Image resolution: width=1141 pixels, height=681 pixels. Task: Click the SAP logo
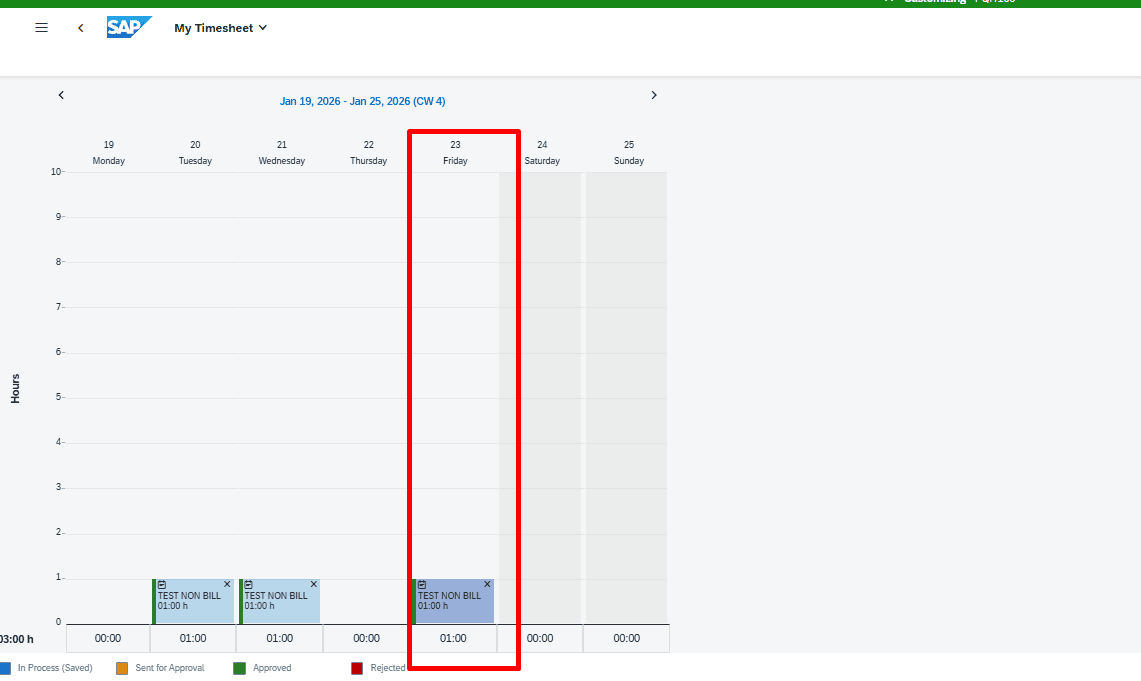[129, 27]
